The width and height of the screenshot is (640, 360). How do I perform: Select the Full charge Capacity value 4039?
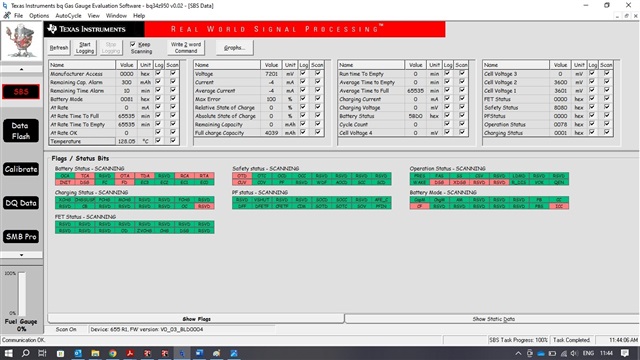(271, 133)
